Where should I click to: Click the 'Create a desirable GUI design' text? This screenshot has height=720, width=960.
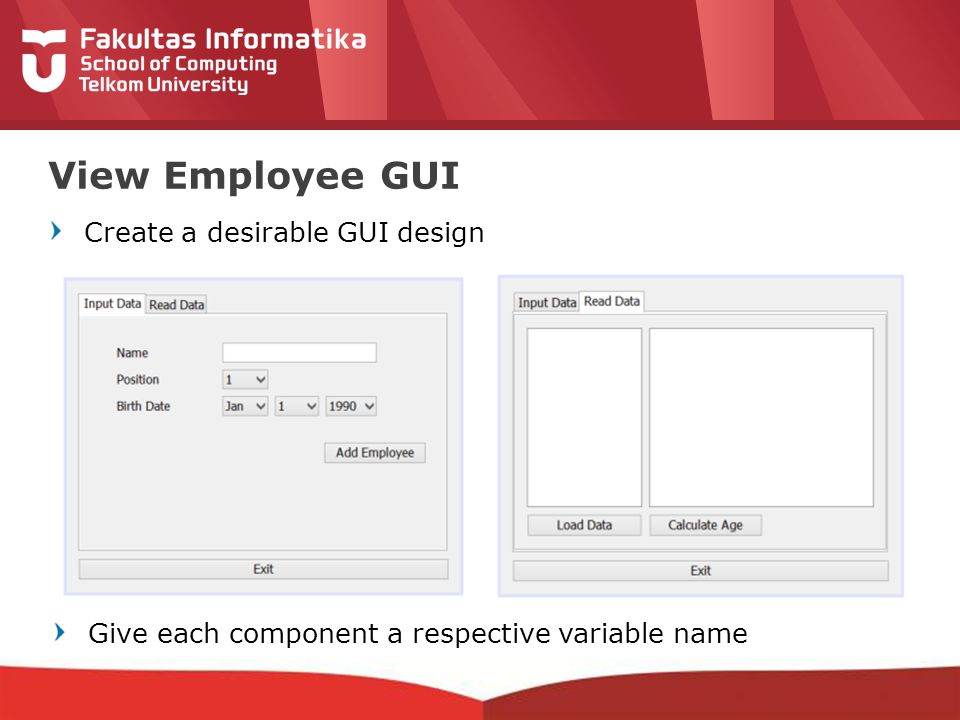coord(284,233)
